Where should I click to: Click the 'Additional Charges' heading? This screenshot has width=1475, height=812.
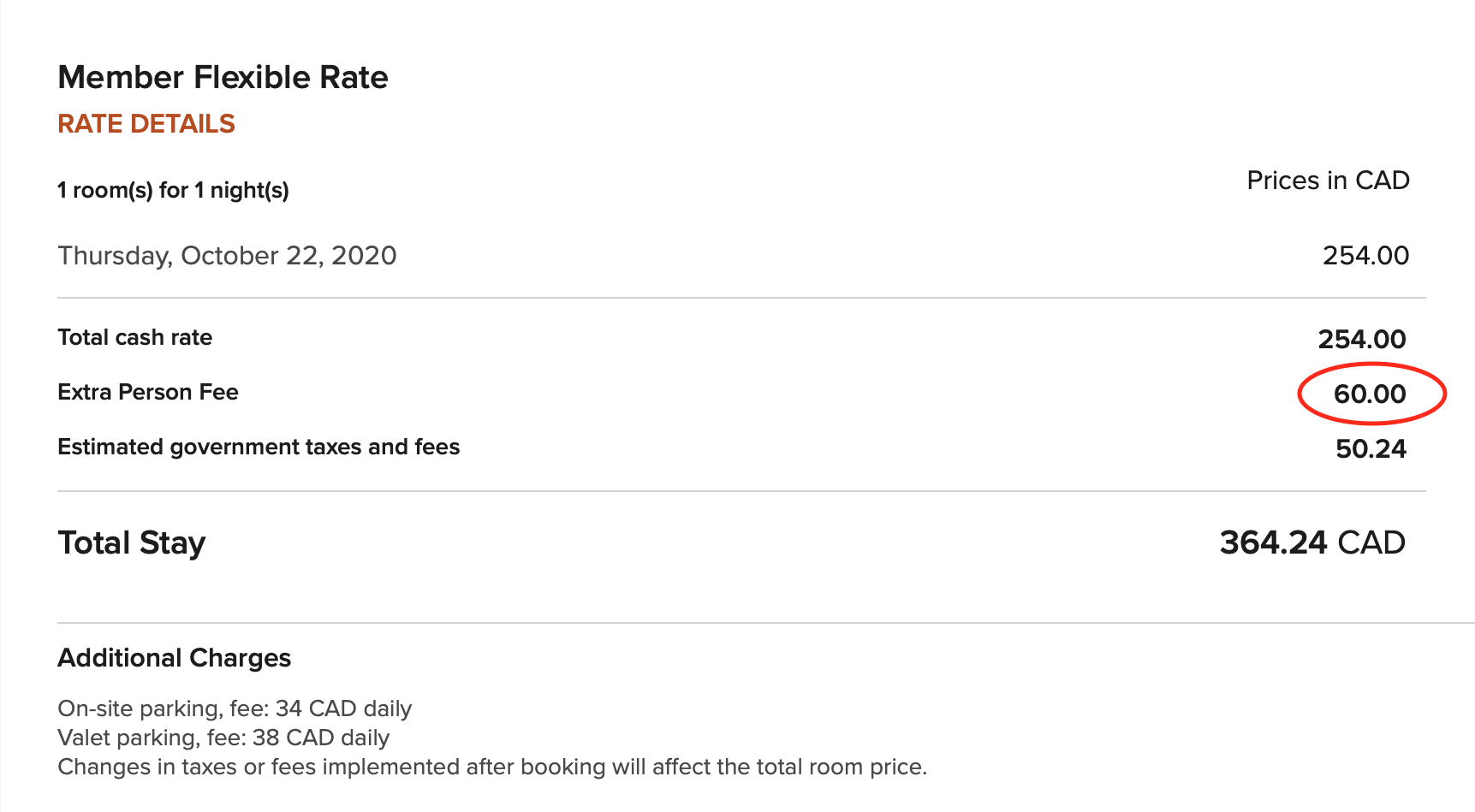(174, 658)
